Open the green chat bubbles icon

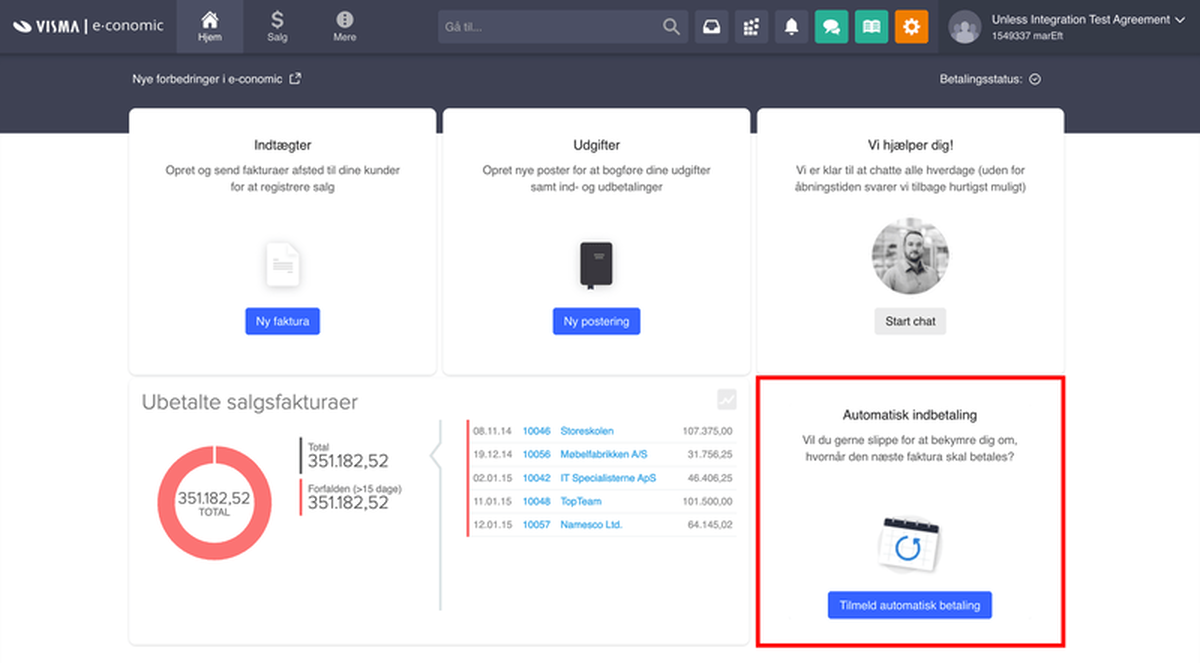[x=832, y=27]
